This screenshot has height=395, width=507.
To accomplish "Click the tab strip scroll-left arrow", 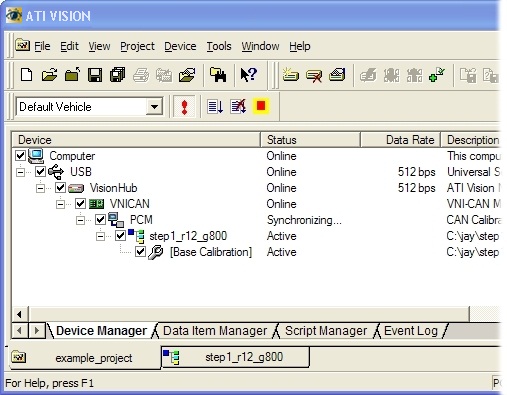I will (20, 331).
